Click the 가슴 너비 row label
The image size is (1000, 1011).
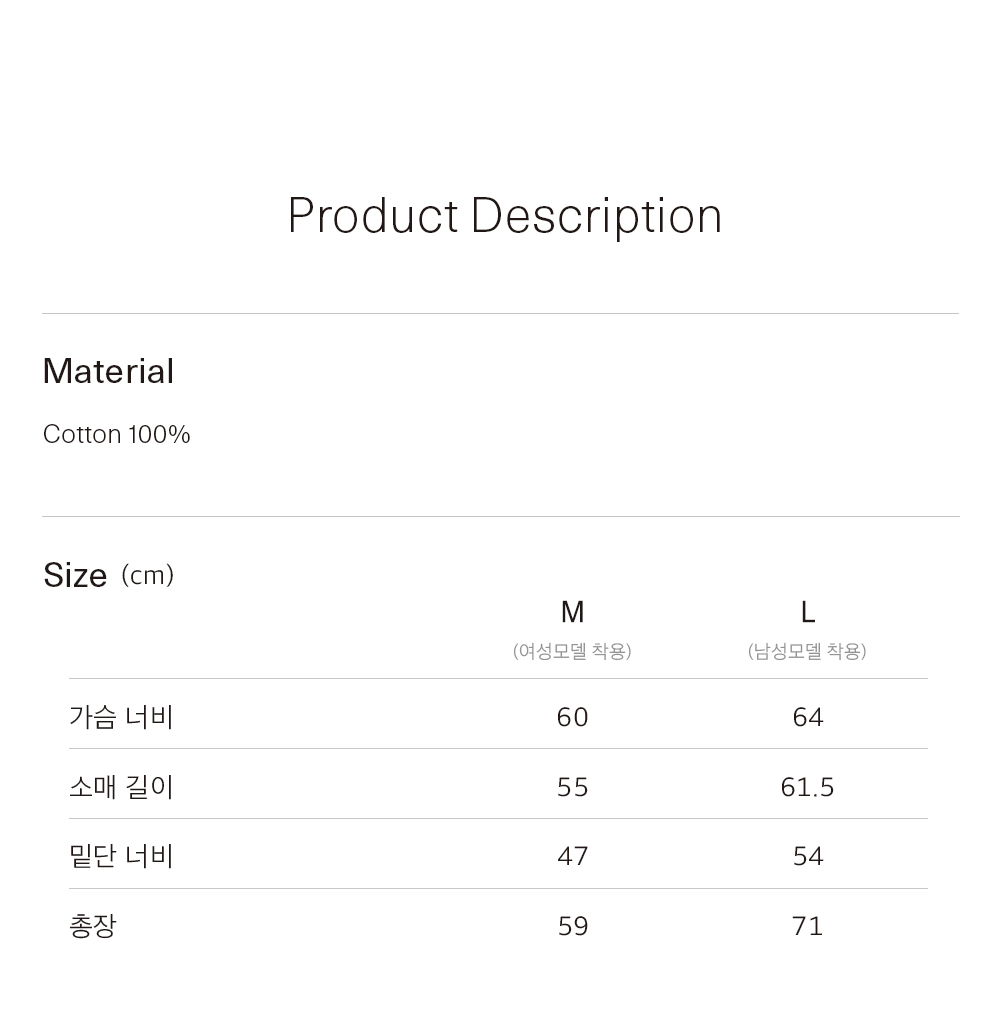coord(121,717)
